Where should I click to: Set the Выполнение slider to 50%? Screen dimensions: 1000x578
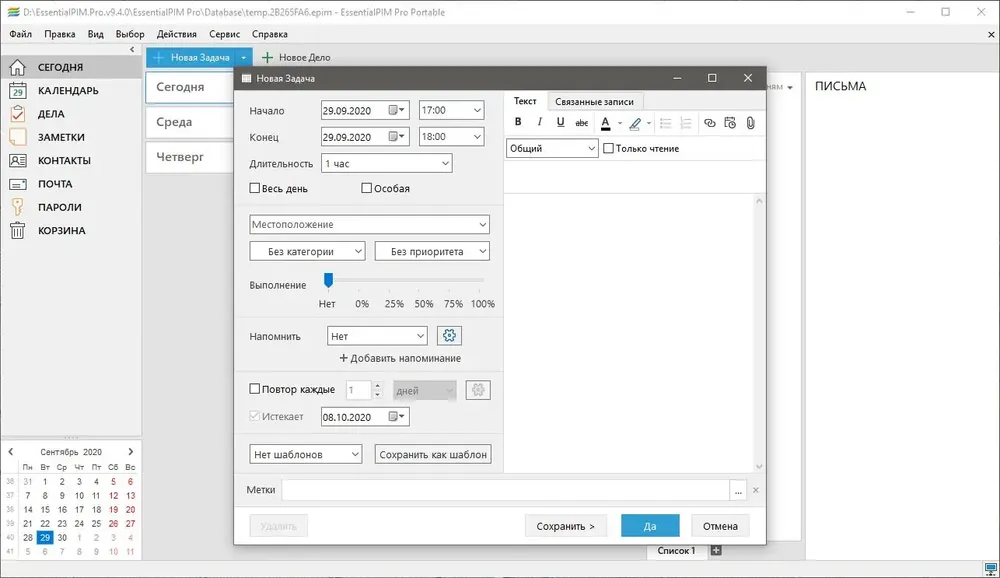click(x=423, y=280)
